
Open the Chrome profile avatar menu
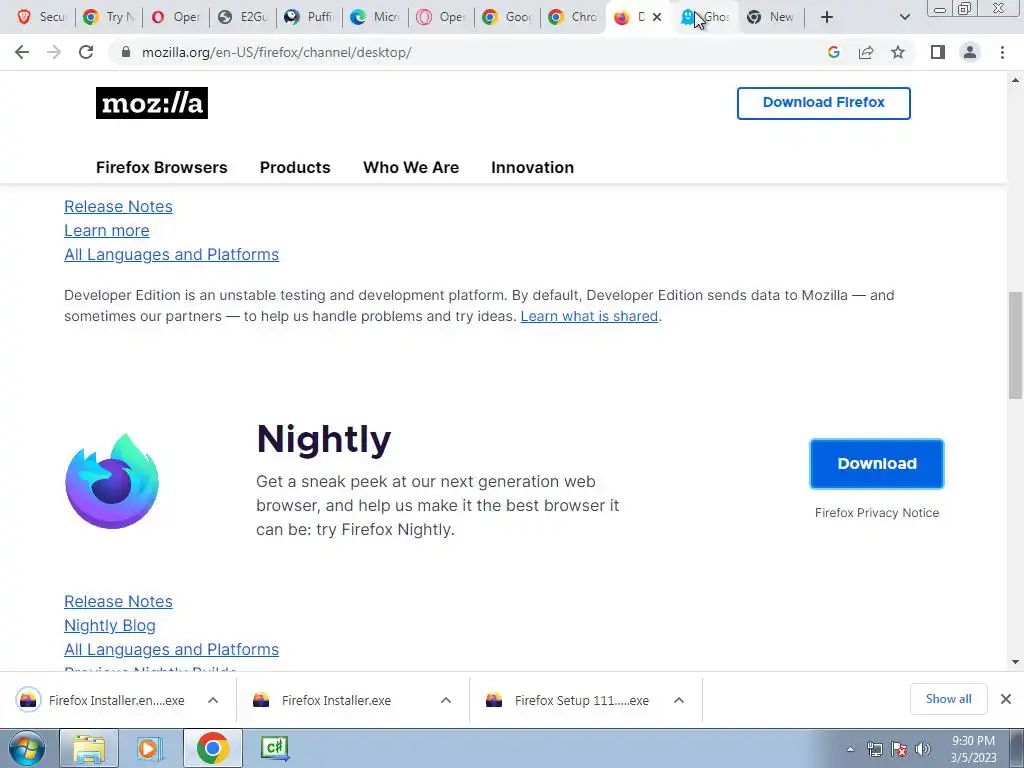pyautogui.click(x=970, y=52)
